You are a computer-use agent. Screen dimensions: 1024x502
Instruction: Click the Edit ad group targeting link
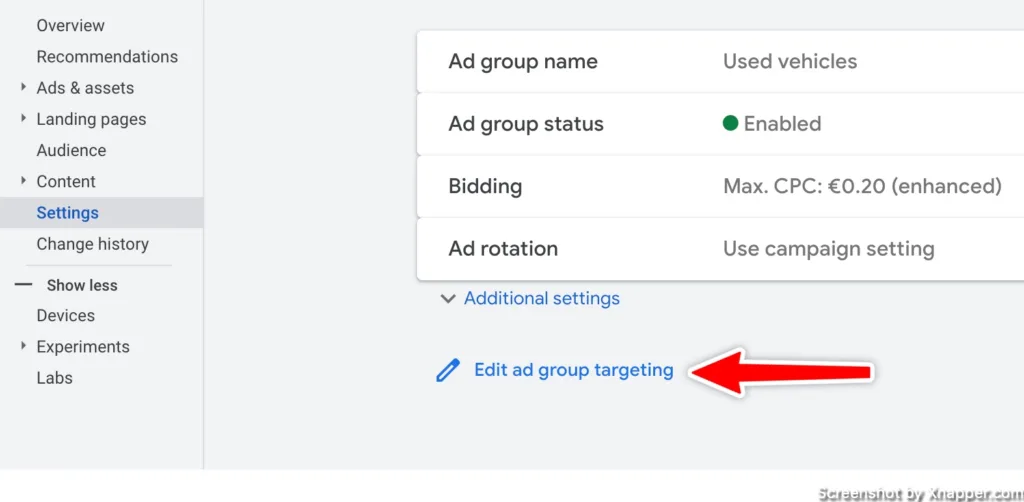(573, 370)
